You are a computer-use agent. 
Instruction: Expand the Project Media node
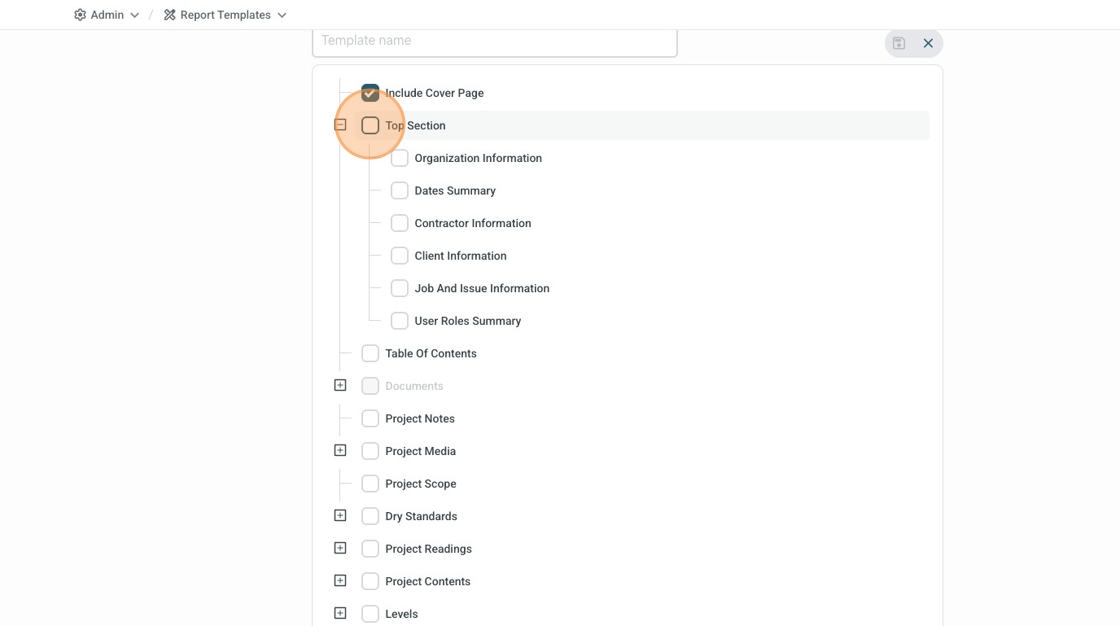point(340,450)
